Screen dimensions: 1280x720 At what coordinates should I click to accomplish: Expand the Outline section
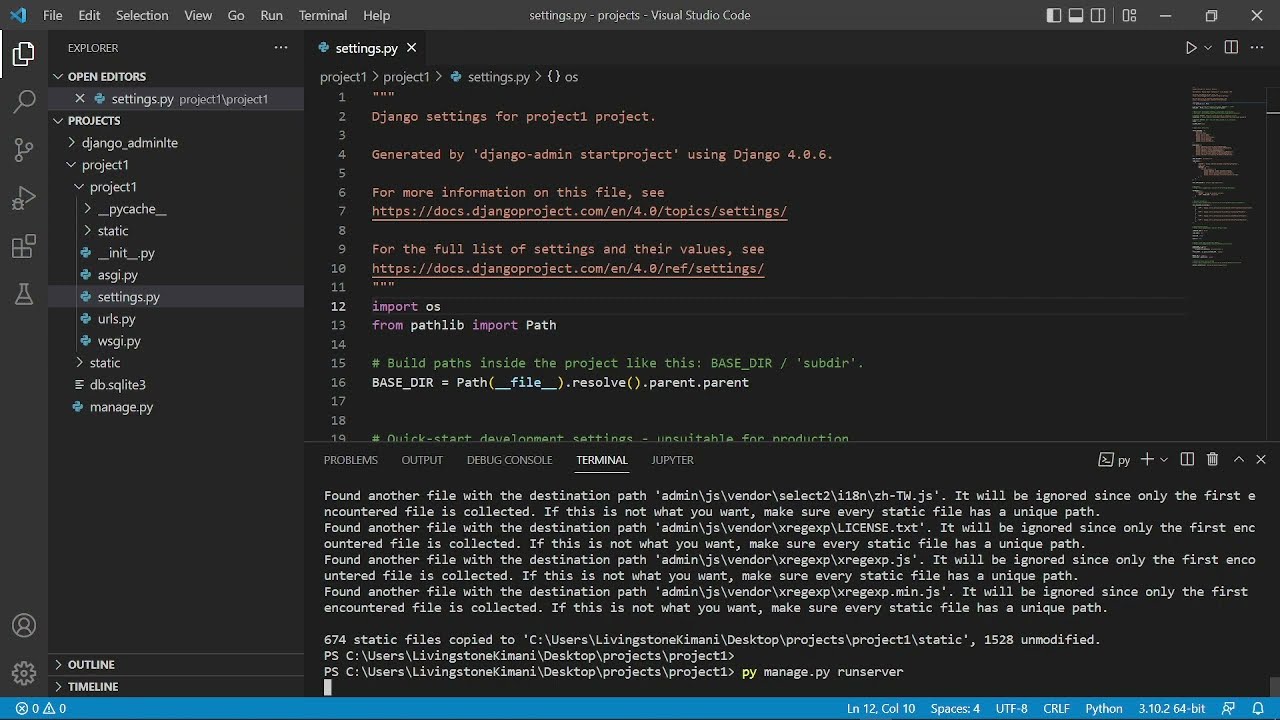176,664
